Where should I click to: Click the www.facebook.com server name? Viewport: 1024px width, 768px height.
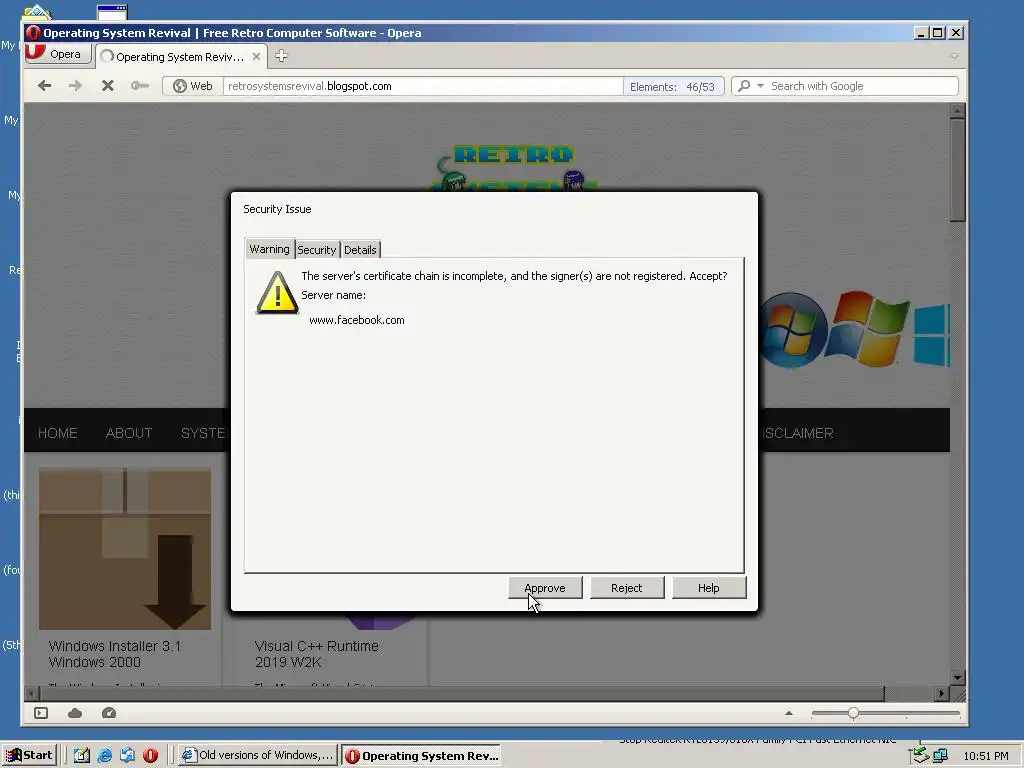(x=357, y=320)
